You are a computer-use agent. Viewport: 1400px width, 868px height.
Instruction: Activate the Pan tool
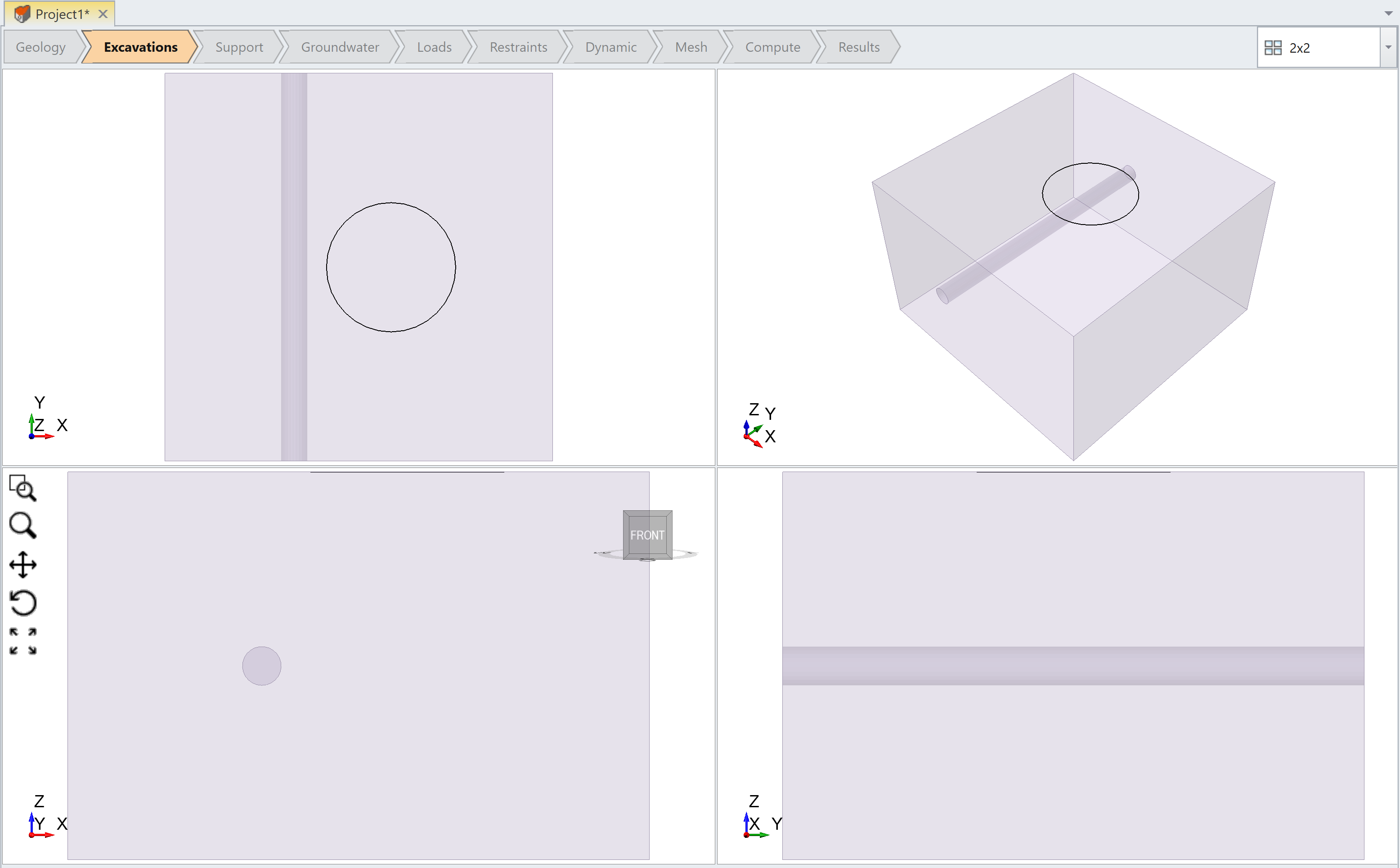coord(23,564)
